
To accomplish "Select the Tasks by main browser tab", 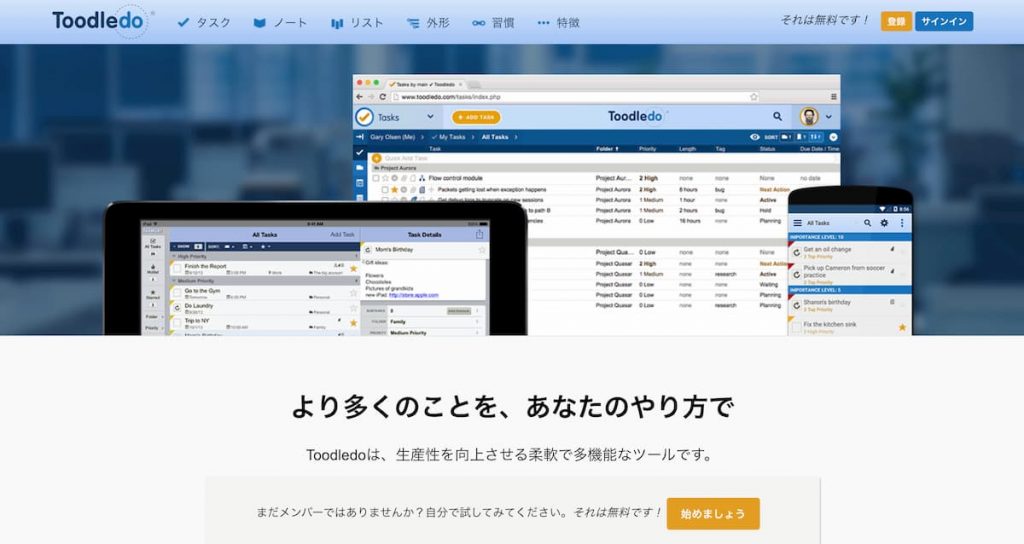I will click(424, 84).
